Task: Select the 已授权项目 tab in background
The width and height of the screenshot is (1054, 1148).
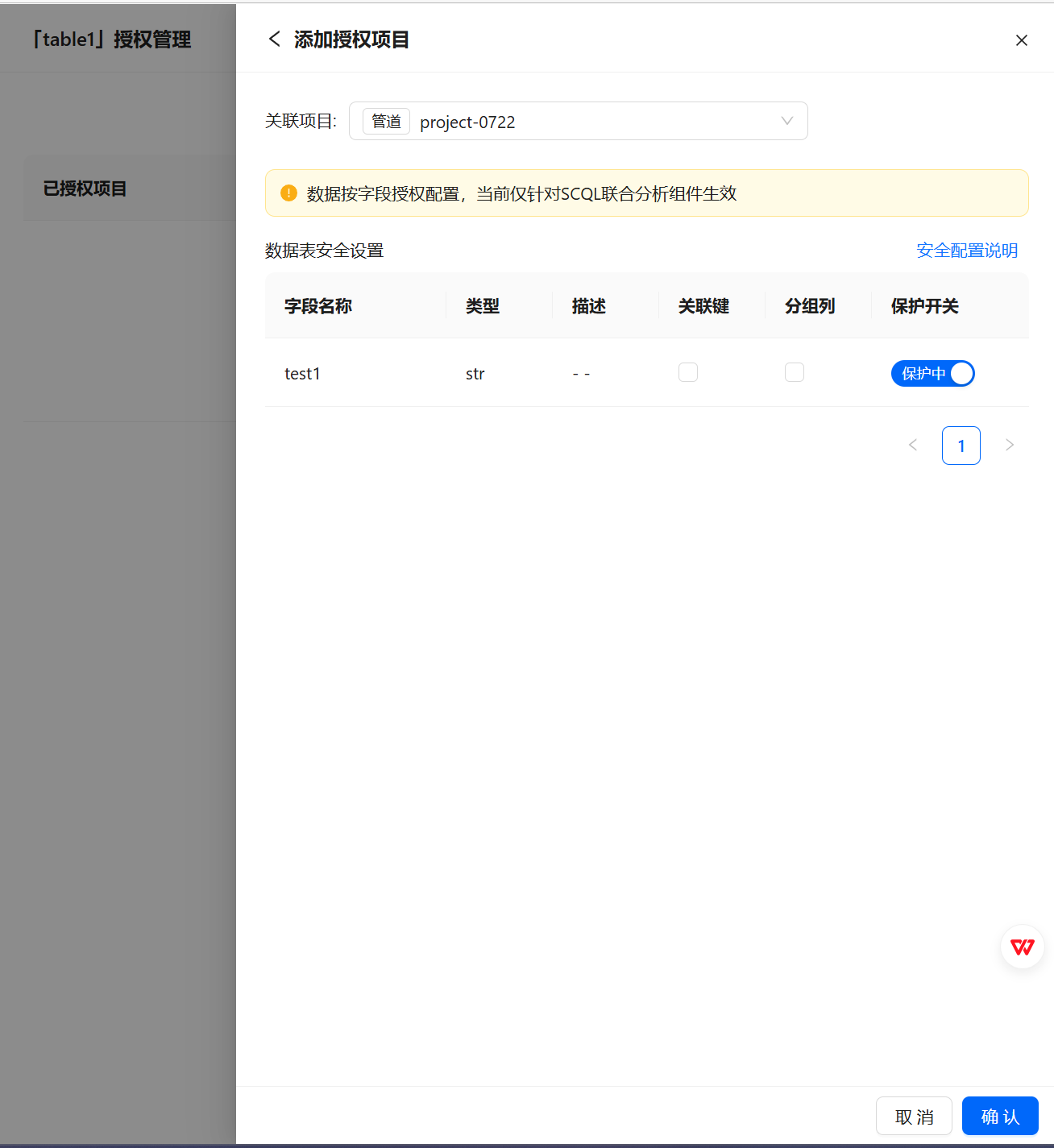Action: pos(85,189)
